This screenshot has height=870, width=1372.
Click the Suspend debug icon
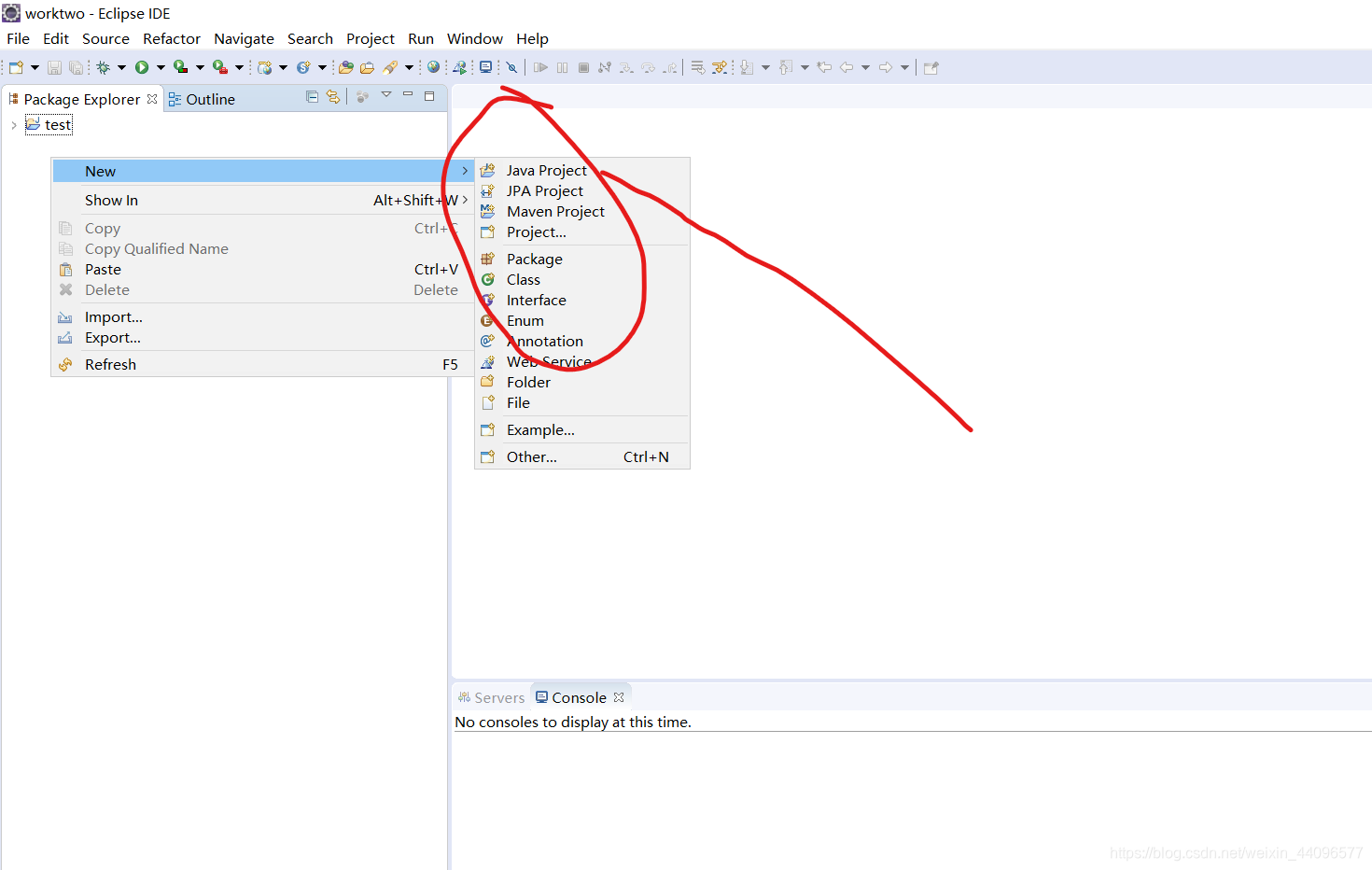(562, 67)
